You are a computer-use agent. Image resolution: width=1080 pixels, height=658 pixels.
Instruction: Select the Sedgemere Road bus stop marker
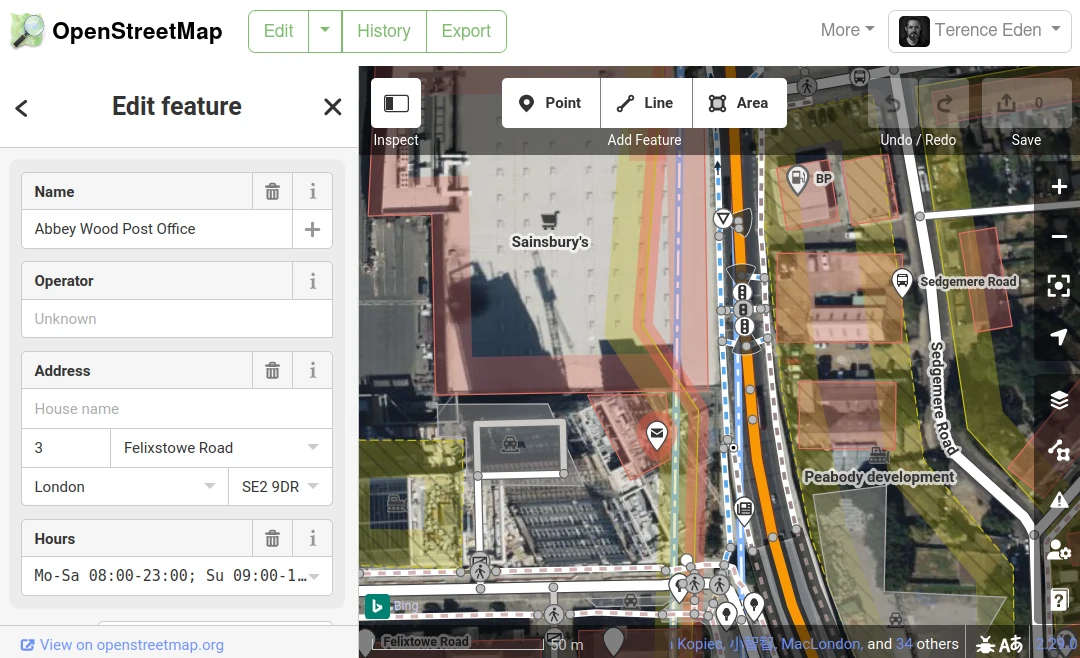coord(902,282)
